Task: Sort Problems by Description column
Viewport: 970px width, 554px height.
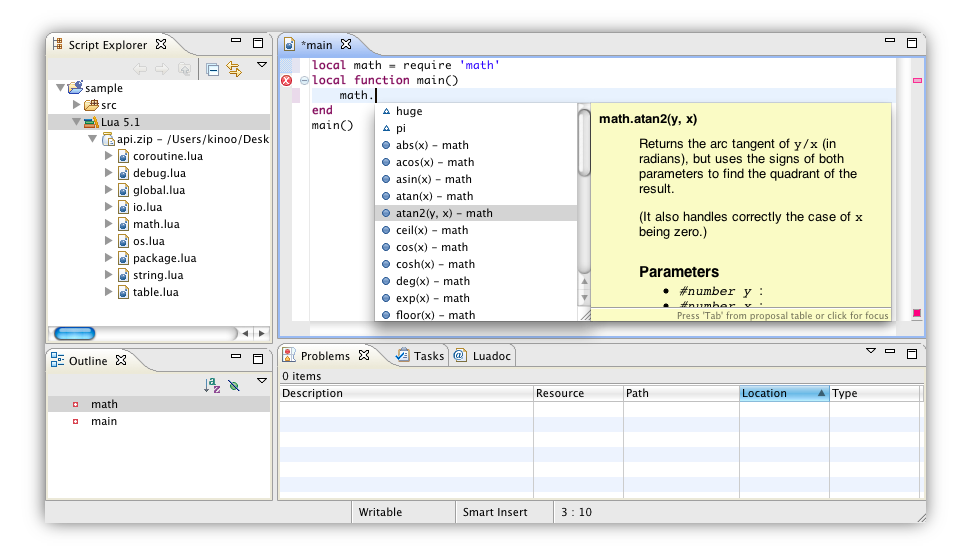Action: point(406,393)
